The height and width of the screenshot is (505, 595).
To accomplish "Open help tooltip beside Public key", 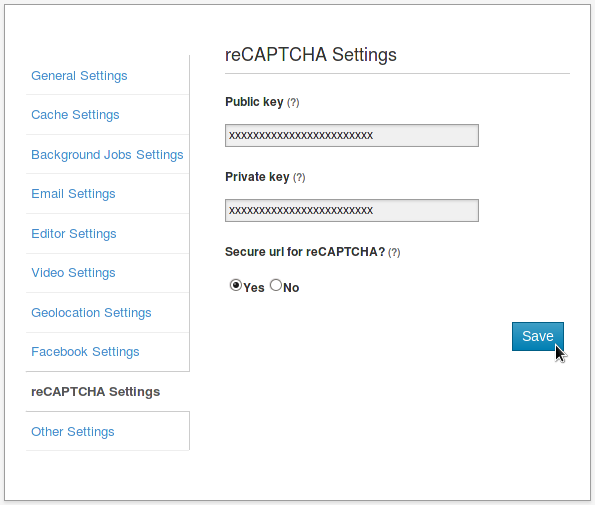I will click(x=293, y=102).
